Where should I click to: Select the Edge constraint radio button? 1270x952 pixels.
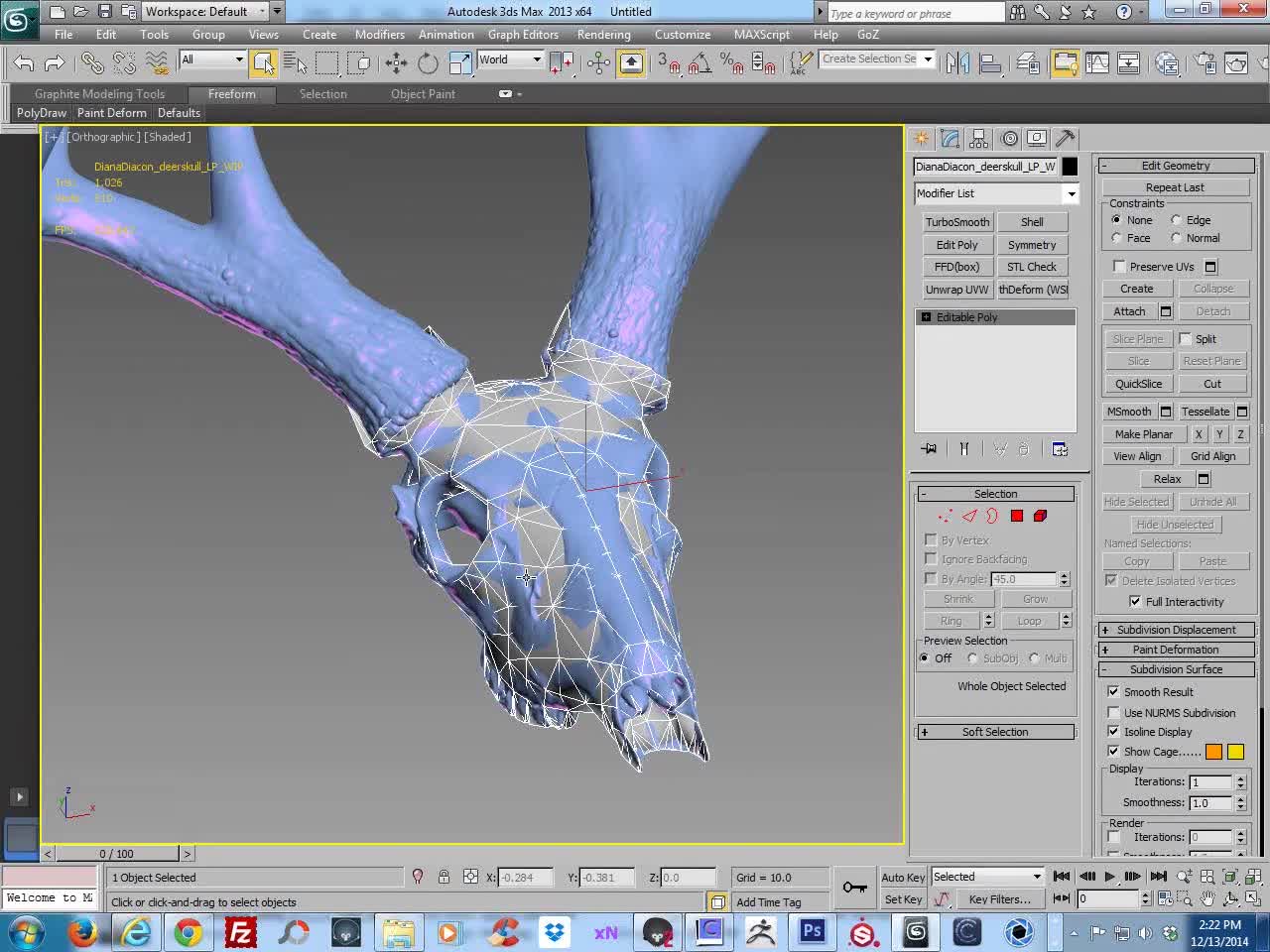tap(1176, 220)
